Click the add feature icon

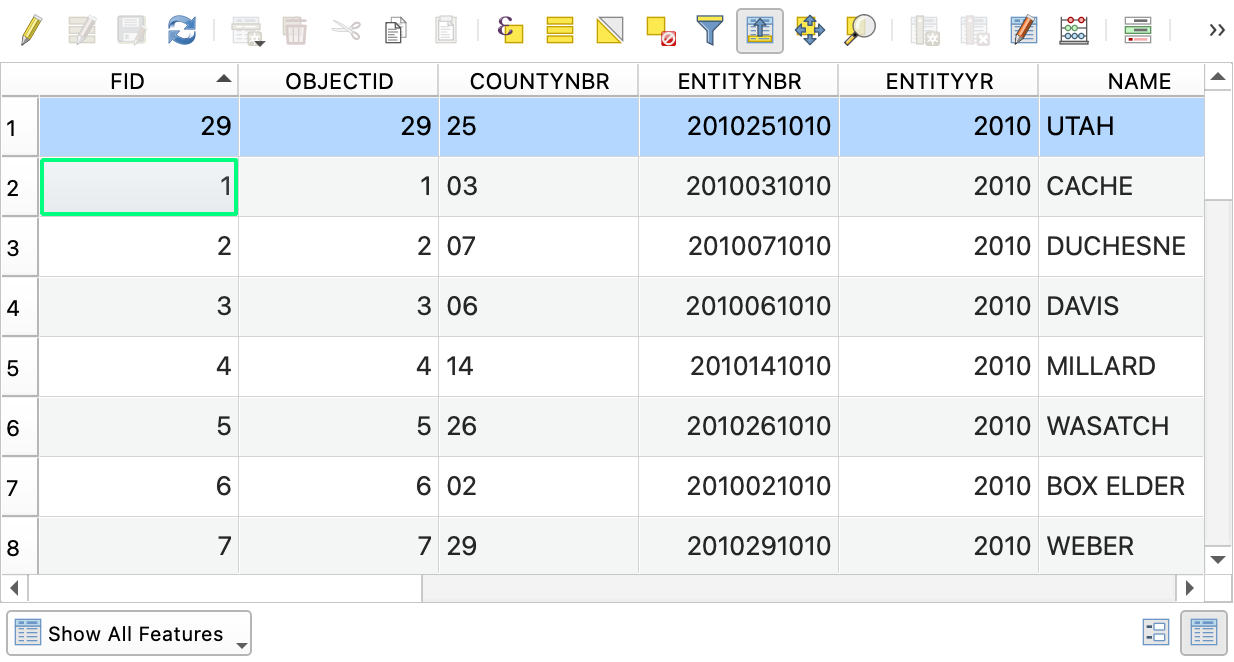pos(247,30)
